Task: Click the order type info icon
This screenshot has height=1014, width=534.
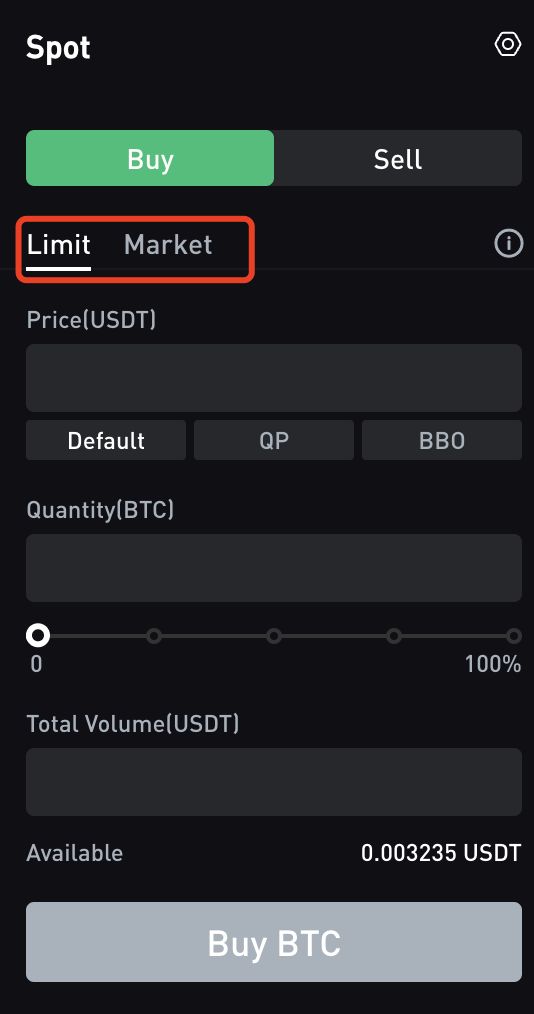Action: [508, 244]
